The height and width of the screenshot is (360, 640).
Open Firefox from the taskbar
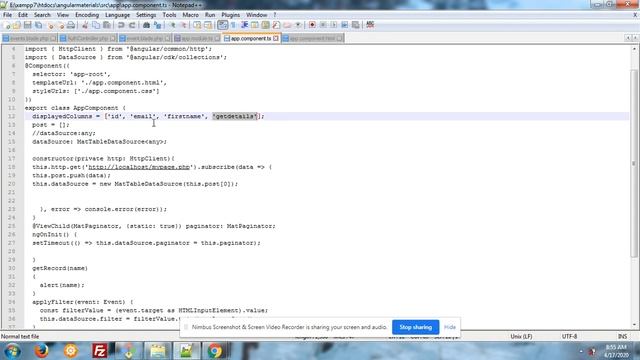coord(41,351)
